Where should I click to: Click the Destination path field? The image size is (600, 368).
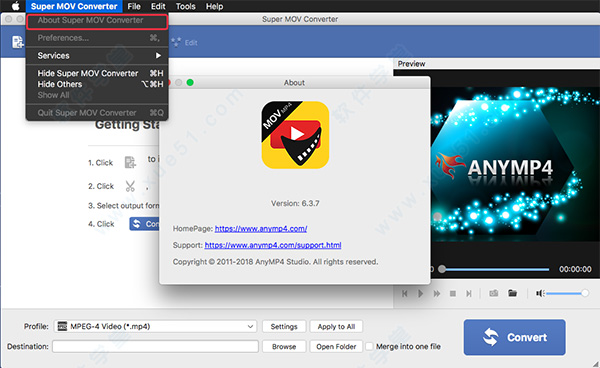(x=155, y=347)
